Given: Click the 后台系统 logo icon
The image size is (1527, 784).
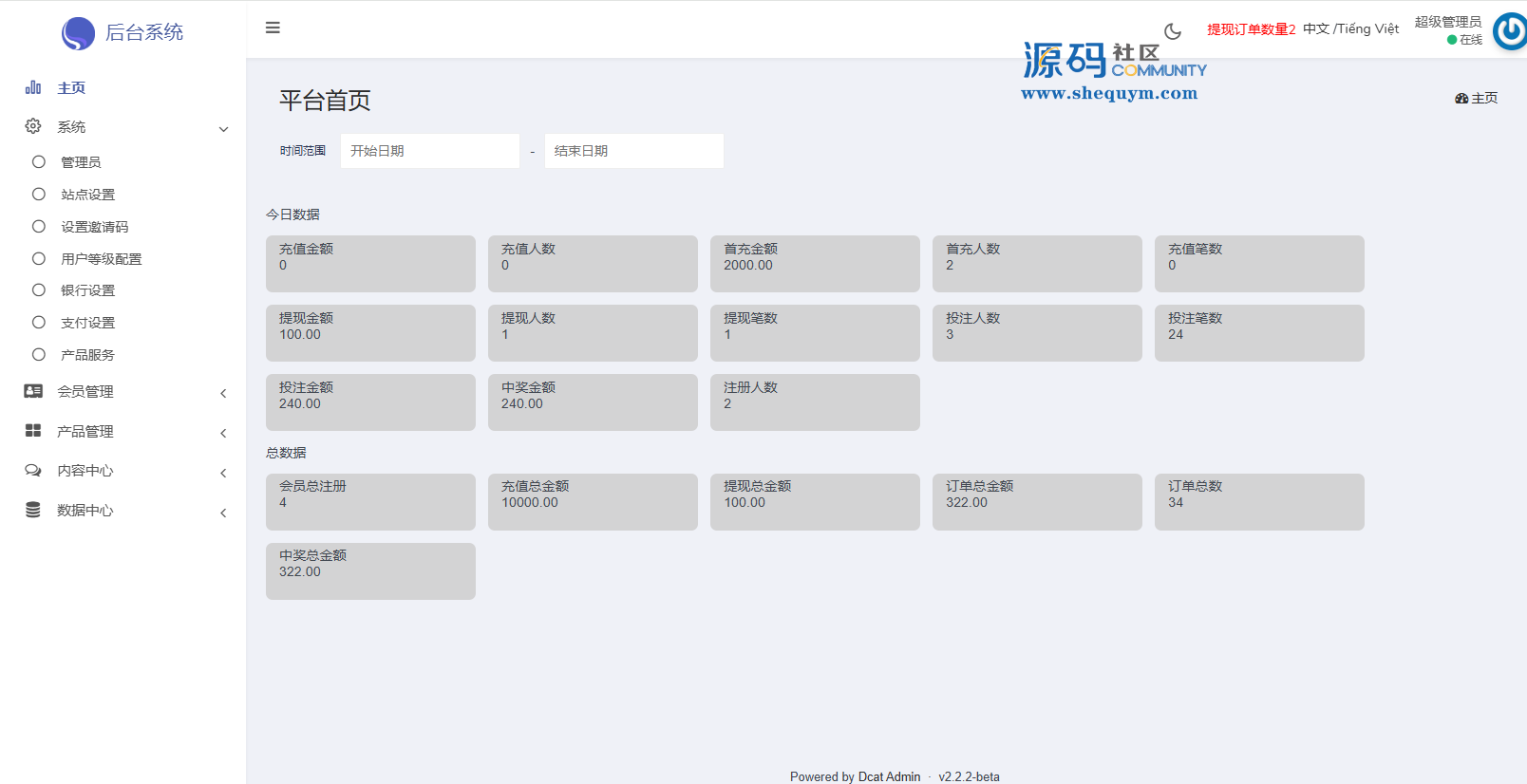Looking at the screenshot, I should 78,33.
